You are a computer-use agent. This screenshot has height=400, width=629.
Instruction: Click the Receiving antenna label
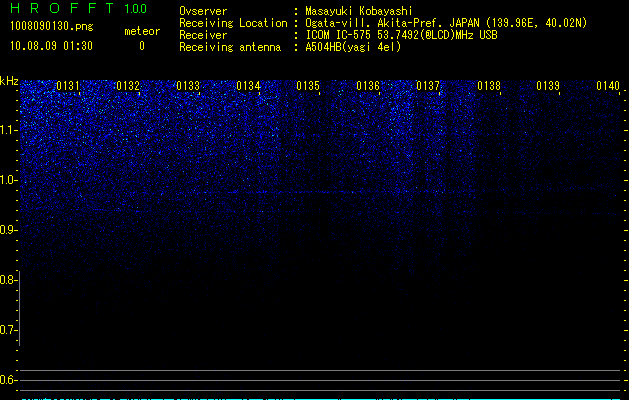(x=230, y=47)
